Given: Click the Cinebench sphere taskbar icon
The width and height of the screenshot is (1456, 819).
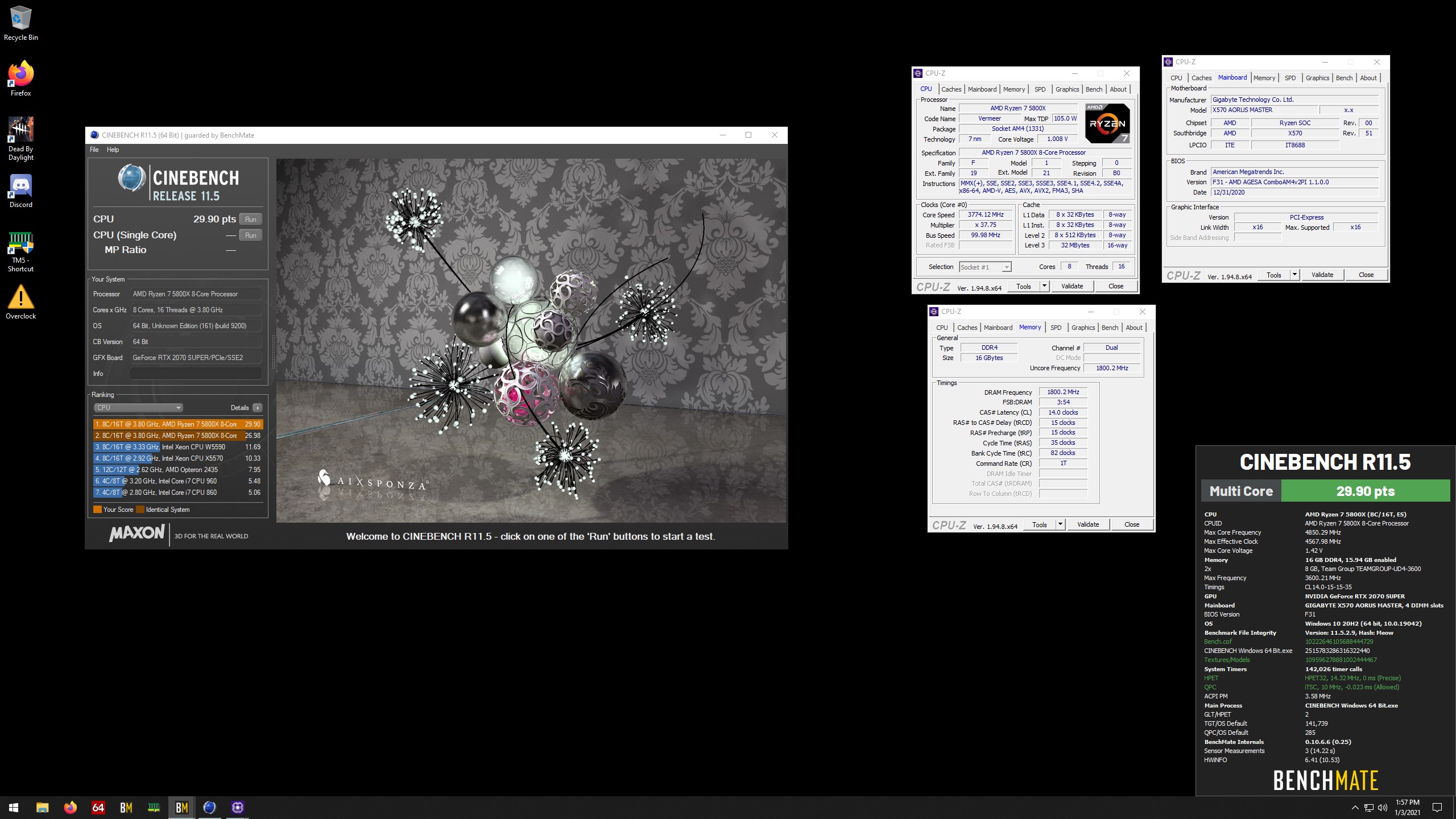Looking at the screenshot, I should [209, 807].
